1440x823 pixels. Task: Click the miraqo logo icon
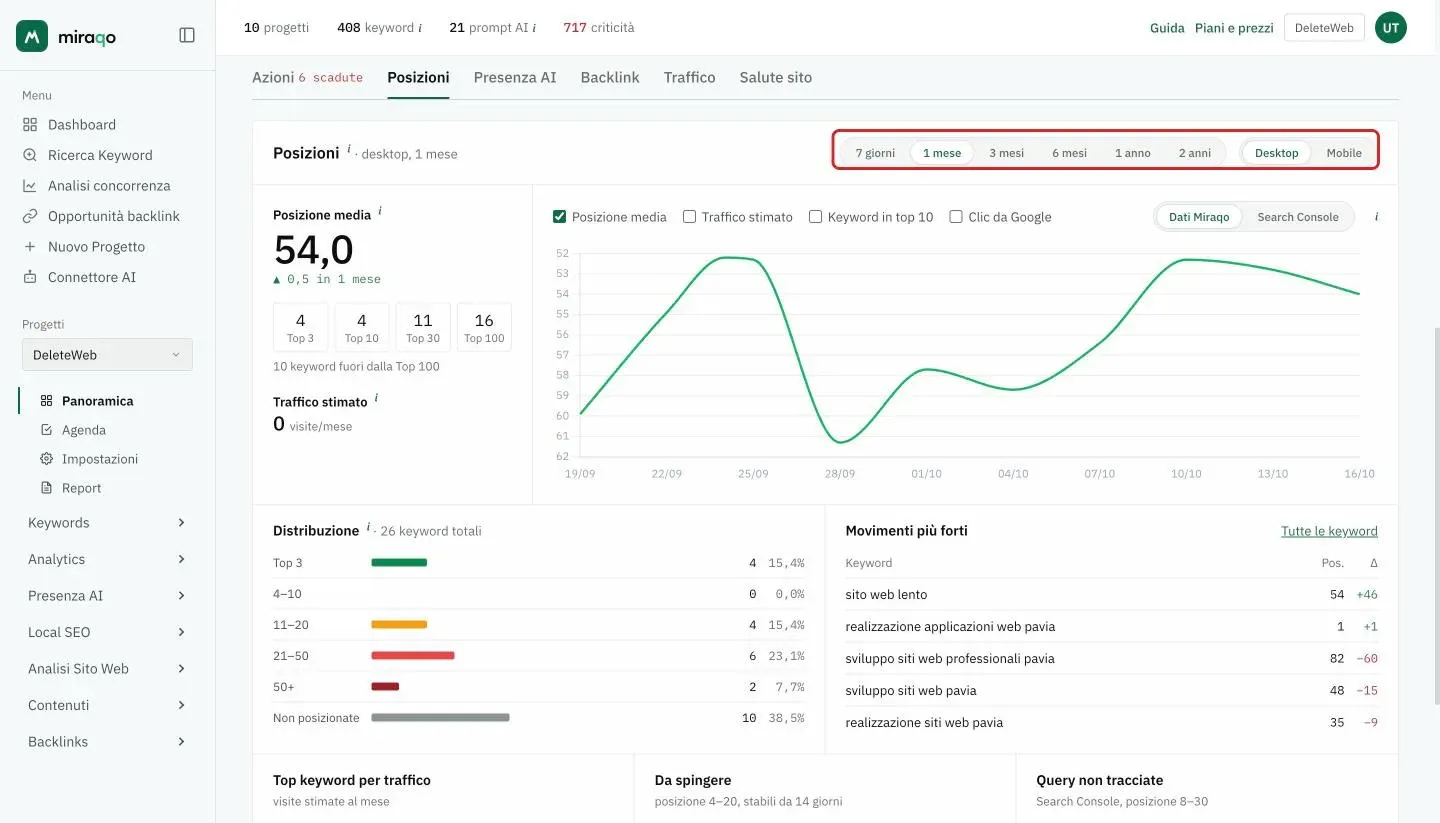tap(32, 36)
